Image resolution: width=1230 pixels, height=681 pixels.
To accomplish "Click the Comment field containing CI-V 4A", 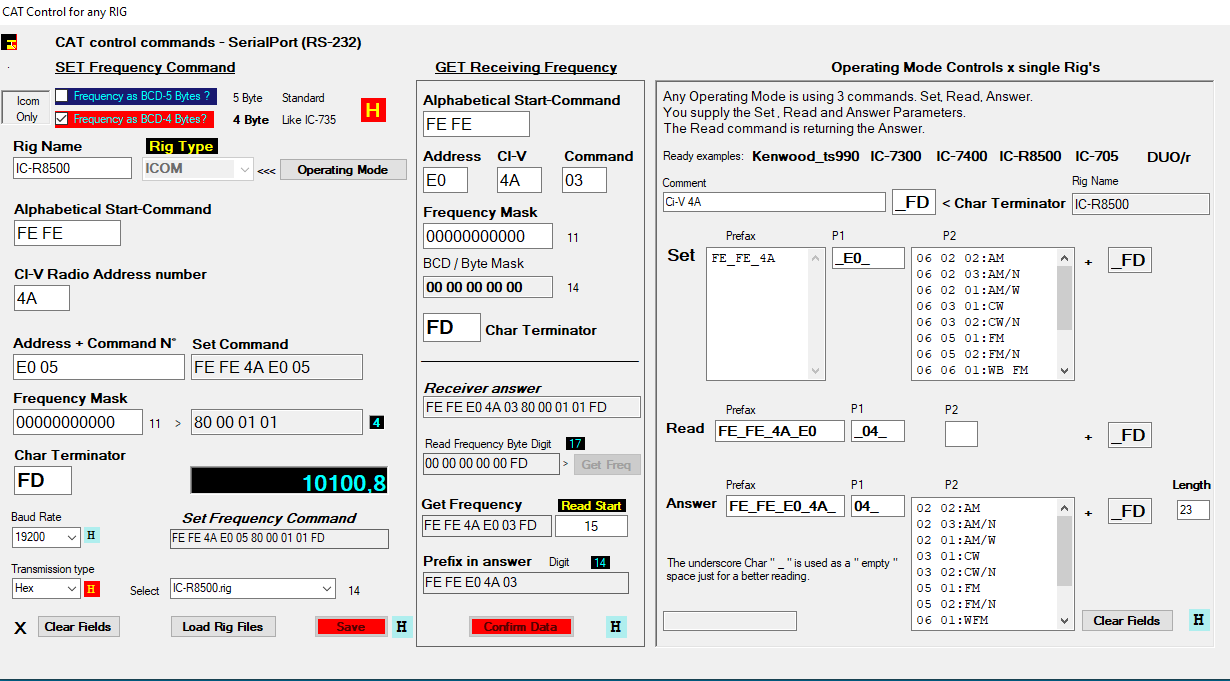I will coord(774,202).
